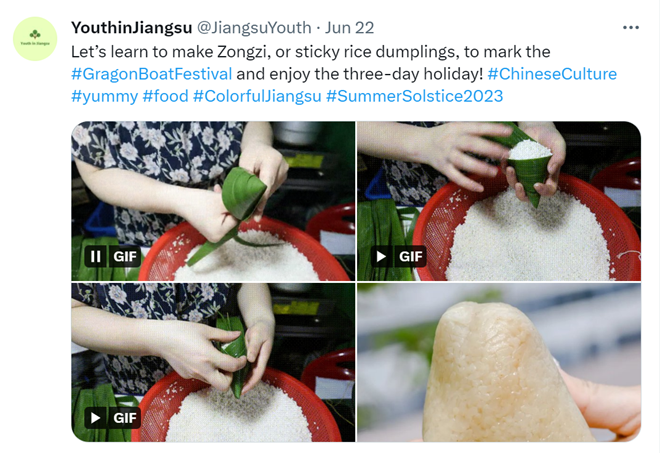Visit the #ColorfulJiangsu hashtag

pyautogui.click(x=257, y=96)
